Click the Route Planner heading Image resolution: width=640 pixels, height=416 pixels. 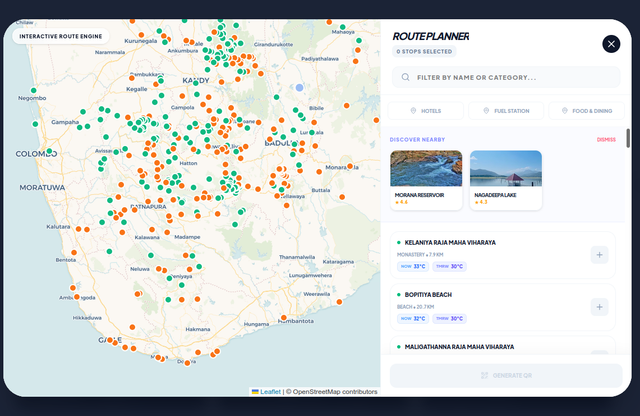point(431,36)
